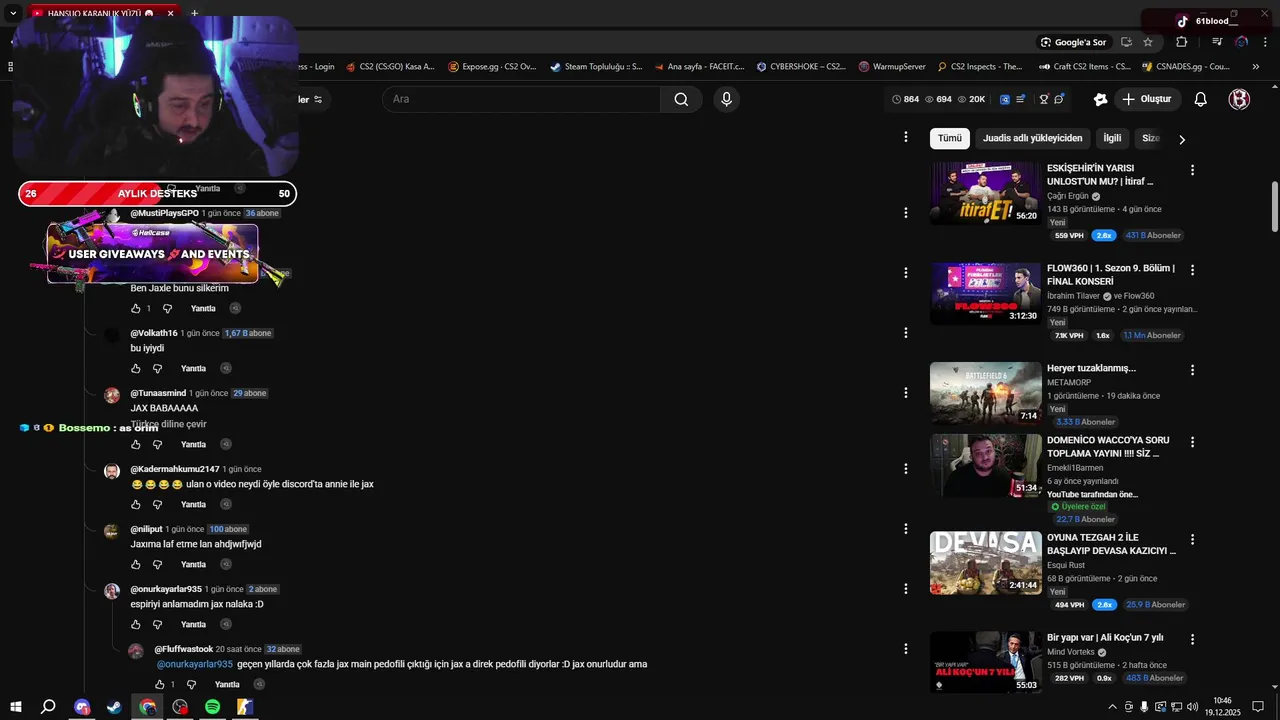1280x720 pixels.
Task: Show the next filter chips arrow
Action: click(1182, 139)
